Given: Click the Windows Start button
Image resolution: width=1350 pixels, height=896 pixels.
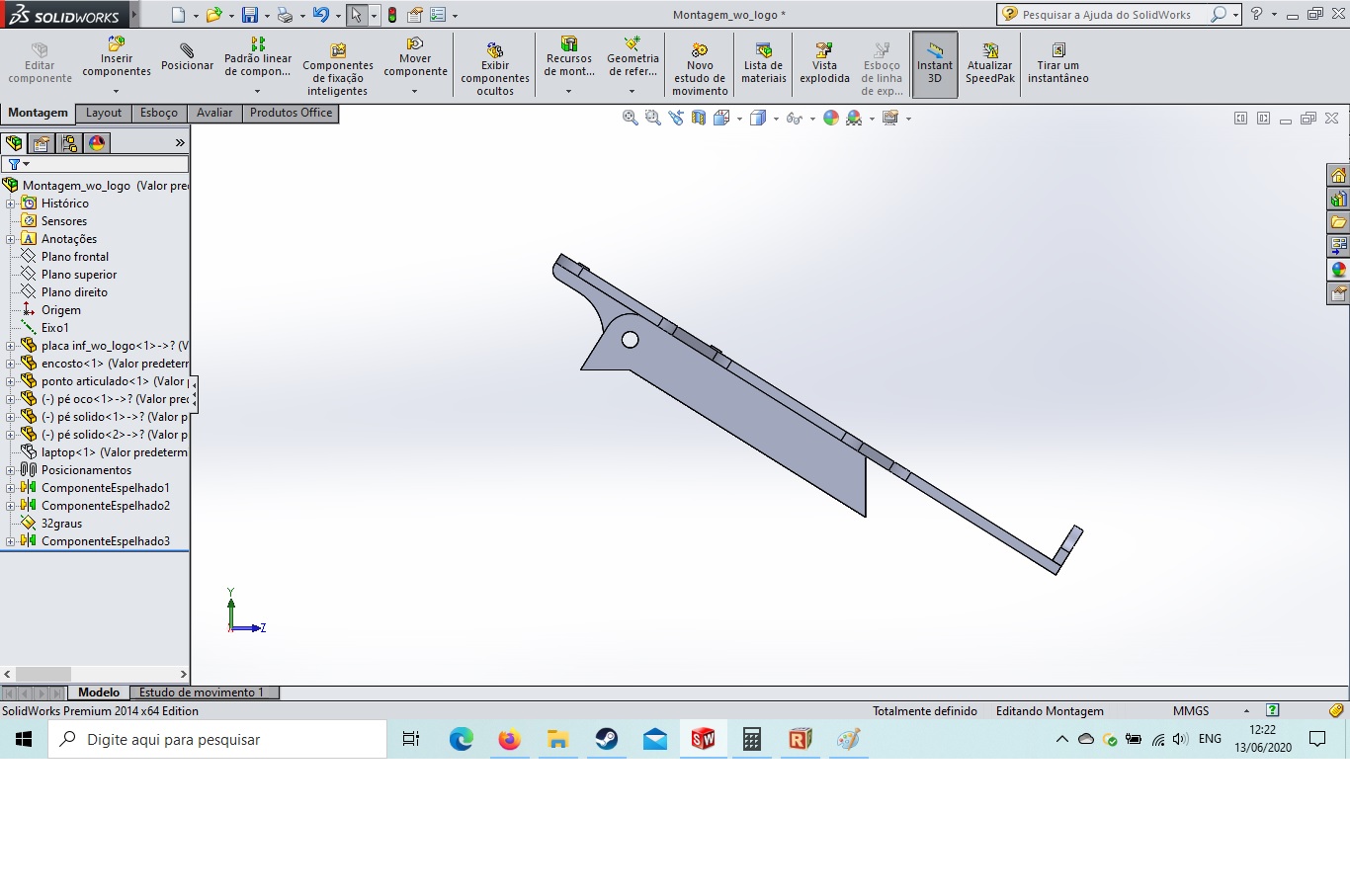Looking at the screenshot, I should pos(24,739).
